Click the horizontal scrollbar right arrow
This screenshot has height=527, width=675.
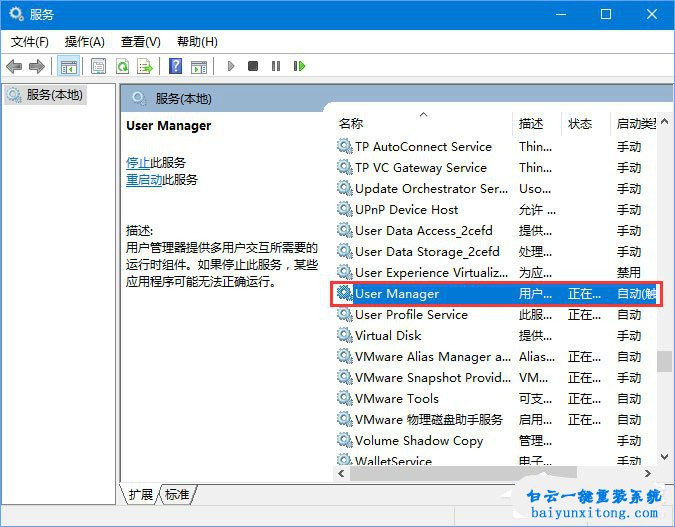pos(648,474)
